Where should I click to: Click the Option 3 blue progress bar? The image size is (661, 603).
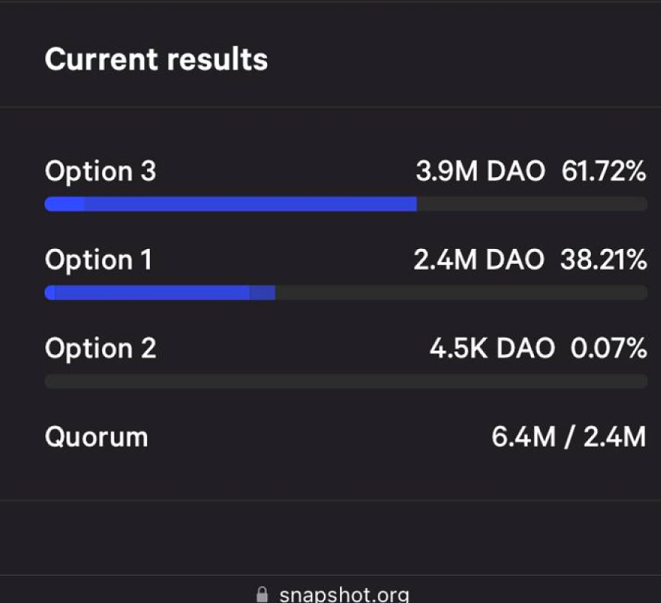(x=231, y=204)
